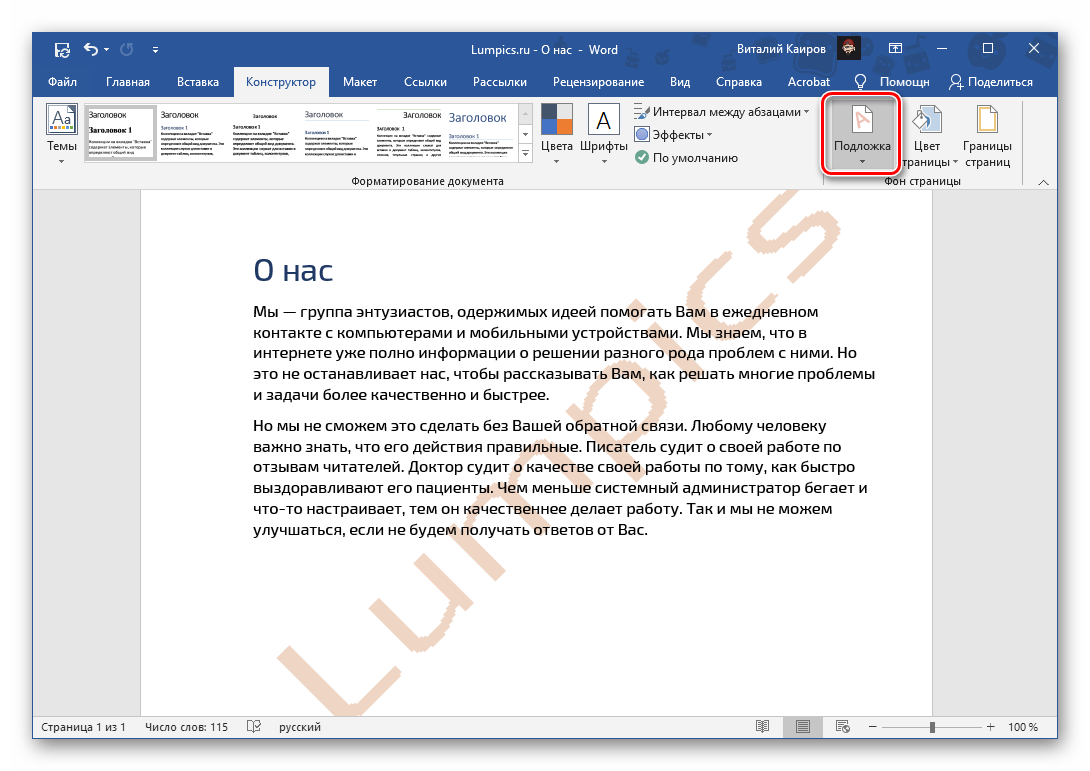Screen dimensions: 1090x771
Task: Switch to the Макет tab
Action: 359,82
